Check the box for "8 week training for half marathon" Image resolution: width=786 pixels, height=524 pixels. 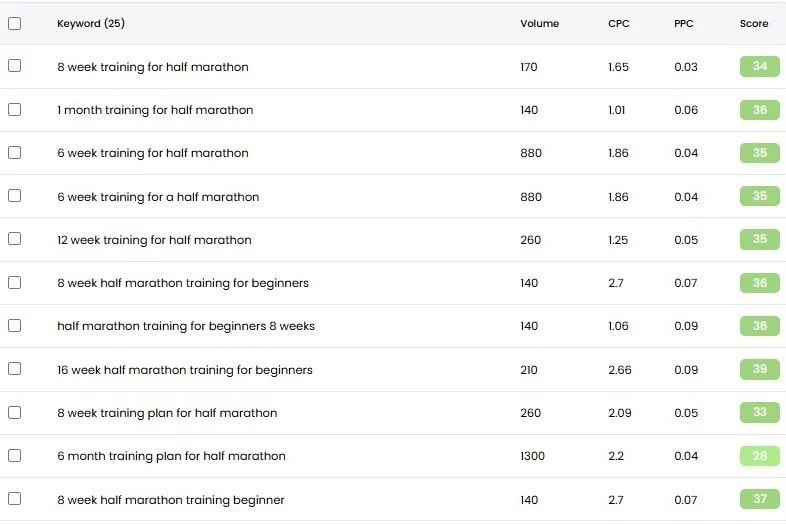tap(14, 66)
